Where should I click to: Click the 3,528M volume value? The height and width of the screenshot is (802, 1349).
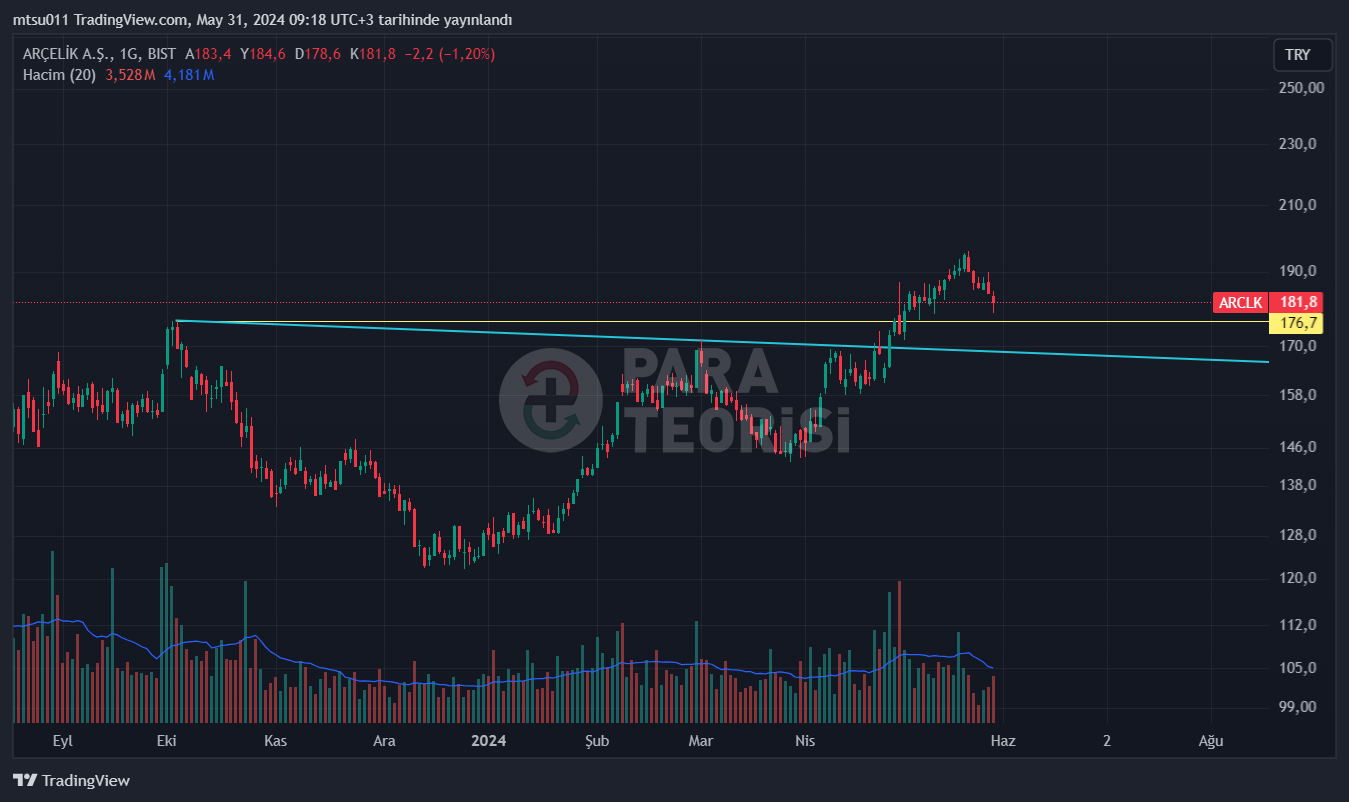point(130,74)
